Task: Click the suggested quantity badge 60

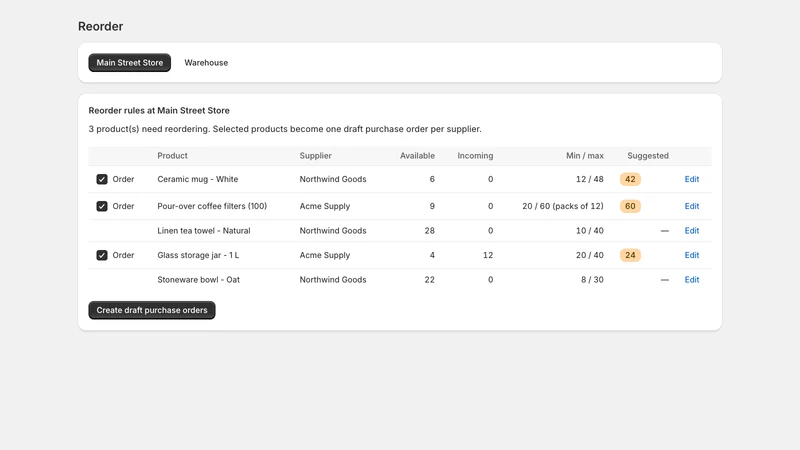Action: 630,206
